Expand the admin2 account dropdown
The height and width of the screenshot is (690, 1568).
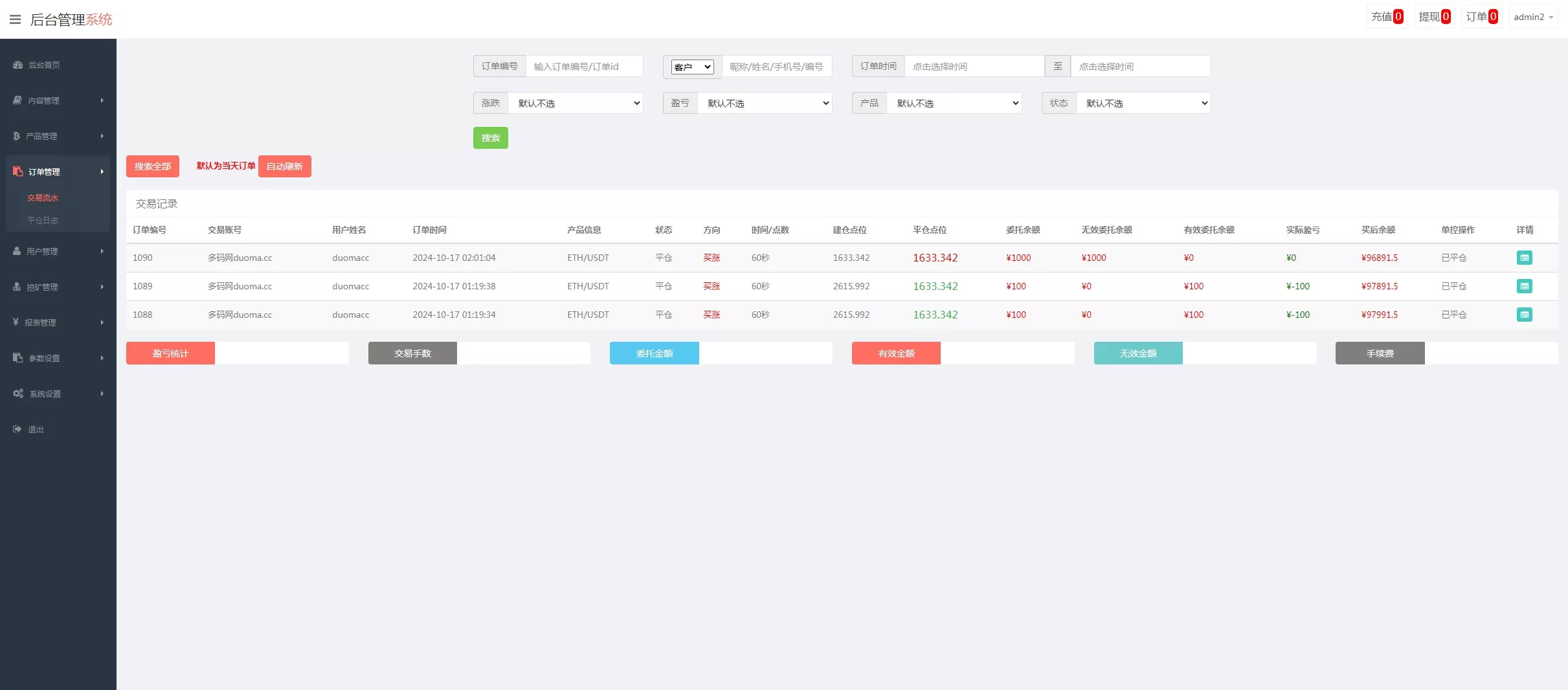coord(1532,17)
